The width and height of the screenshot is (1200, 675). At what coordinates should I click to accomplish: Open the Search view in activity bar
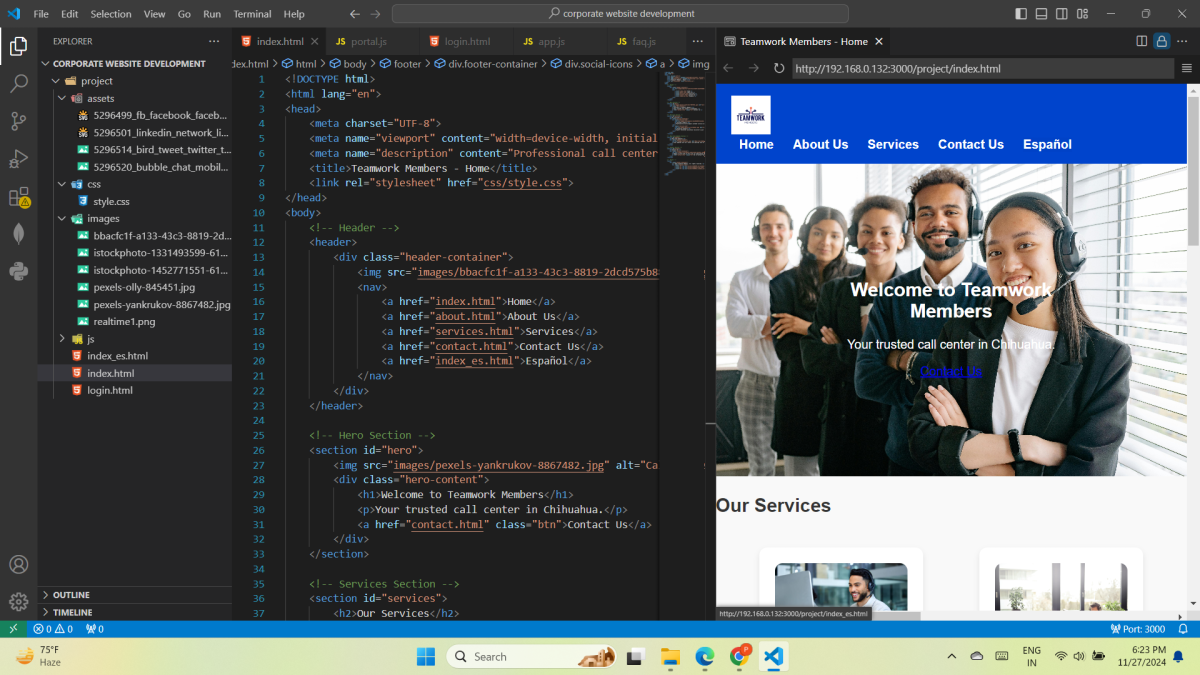18,84
